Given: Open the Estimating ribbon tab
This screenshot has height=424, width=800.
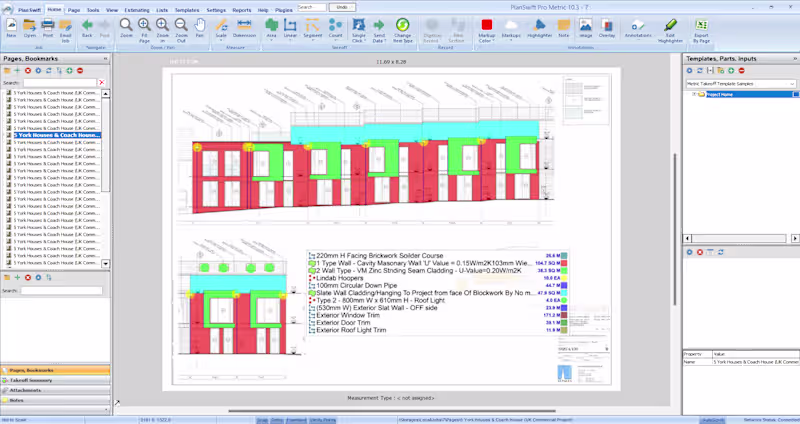Looking at the screenshot, I should [137, 8].
